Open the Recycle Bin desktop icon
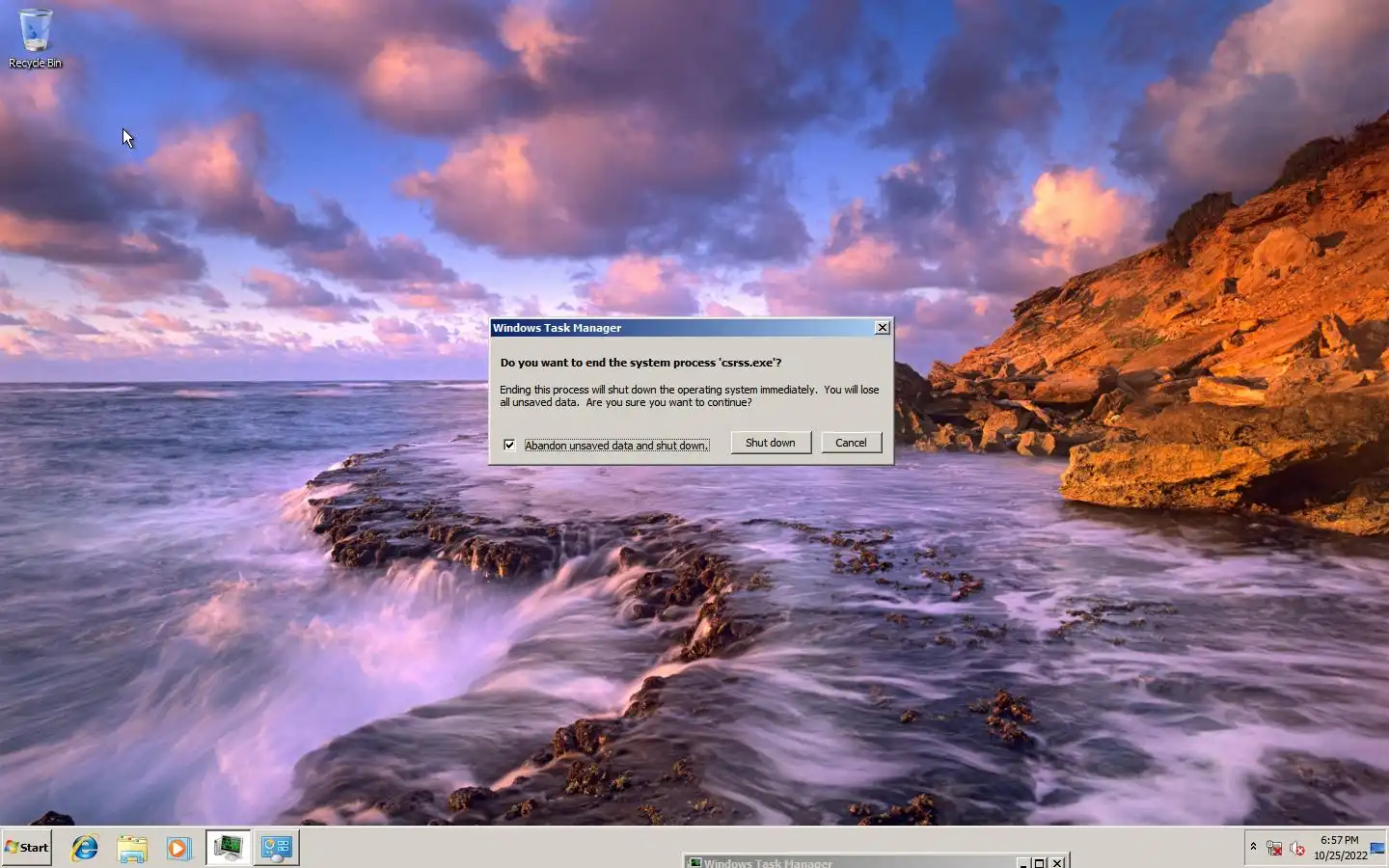The width and height of the screenshot is (1389, 868). click(36, 39)
